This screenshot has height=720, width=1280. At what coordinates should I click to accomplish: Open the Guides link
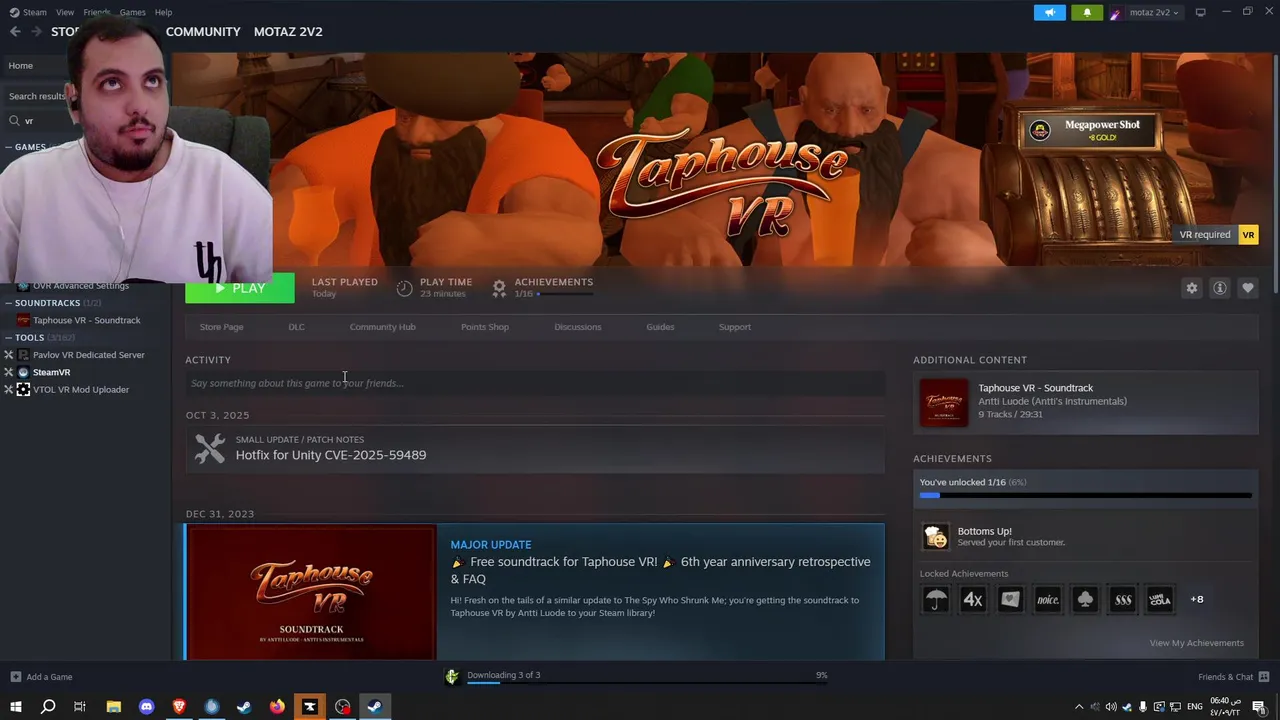[660, 327]
